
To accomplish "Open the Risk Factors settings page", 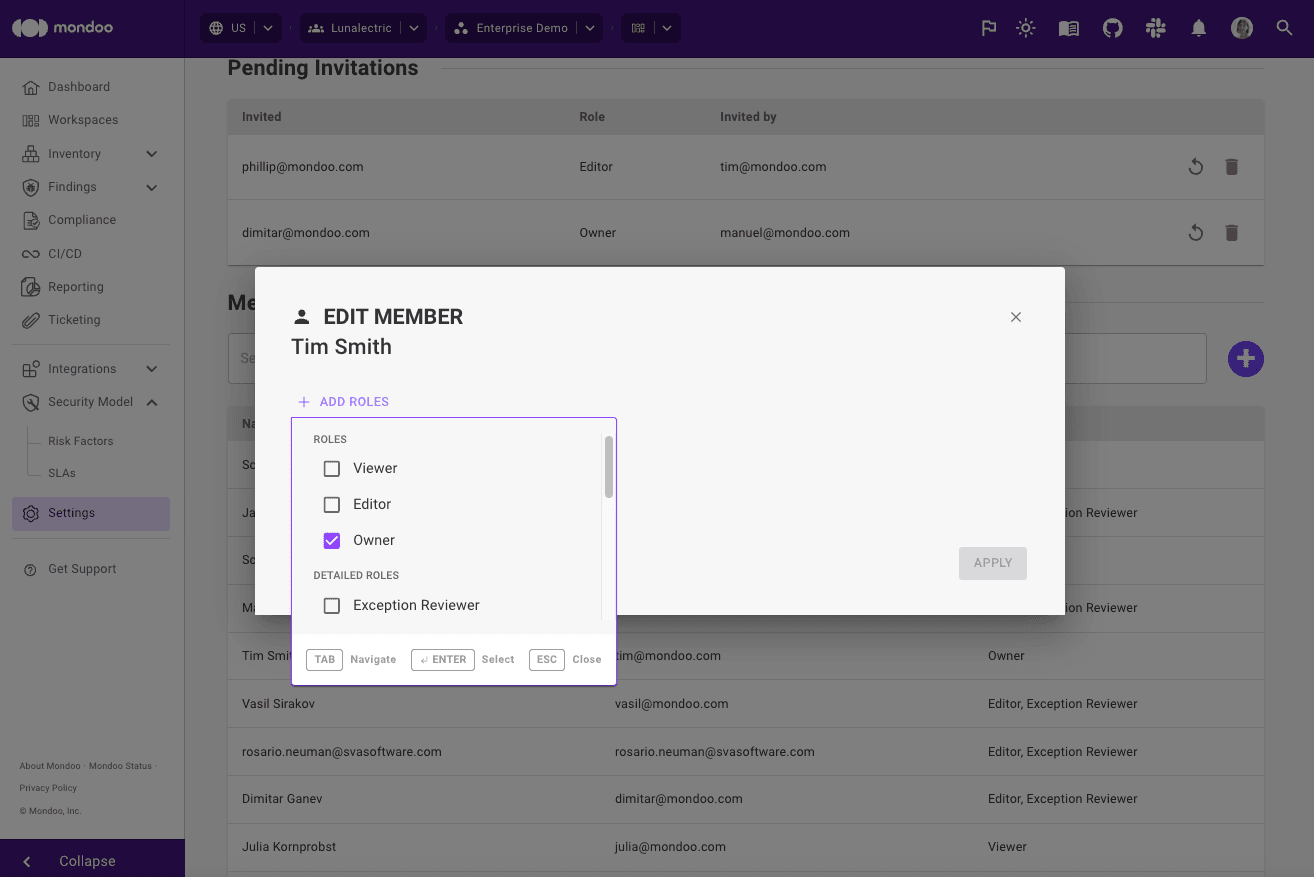I will point(79,440).
